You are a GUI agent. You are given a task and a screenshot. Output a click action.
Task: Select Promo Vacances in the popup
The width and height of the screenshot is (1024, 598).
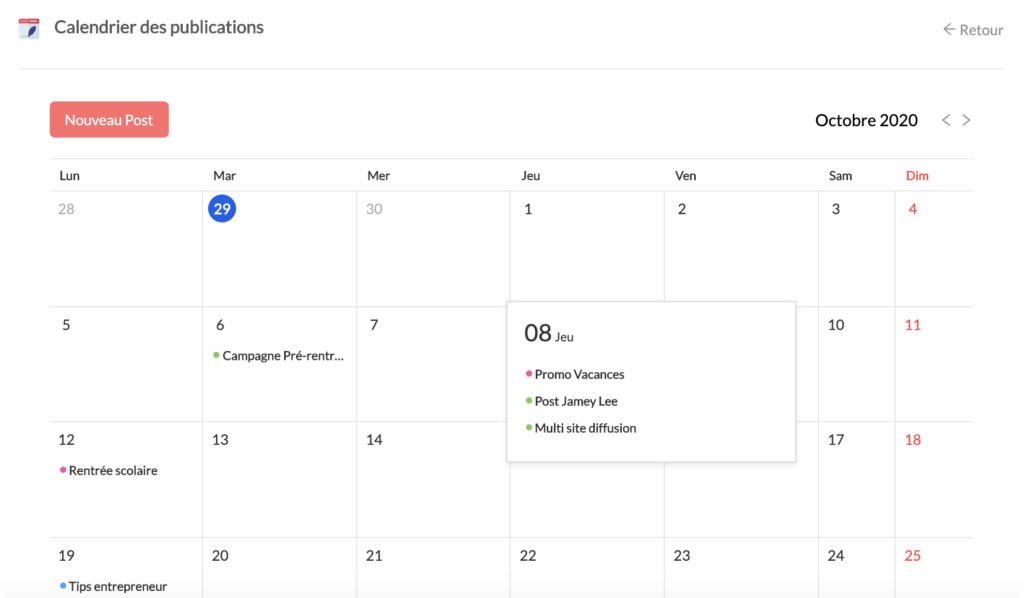click(579, 374)
